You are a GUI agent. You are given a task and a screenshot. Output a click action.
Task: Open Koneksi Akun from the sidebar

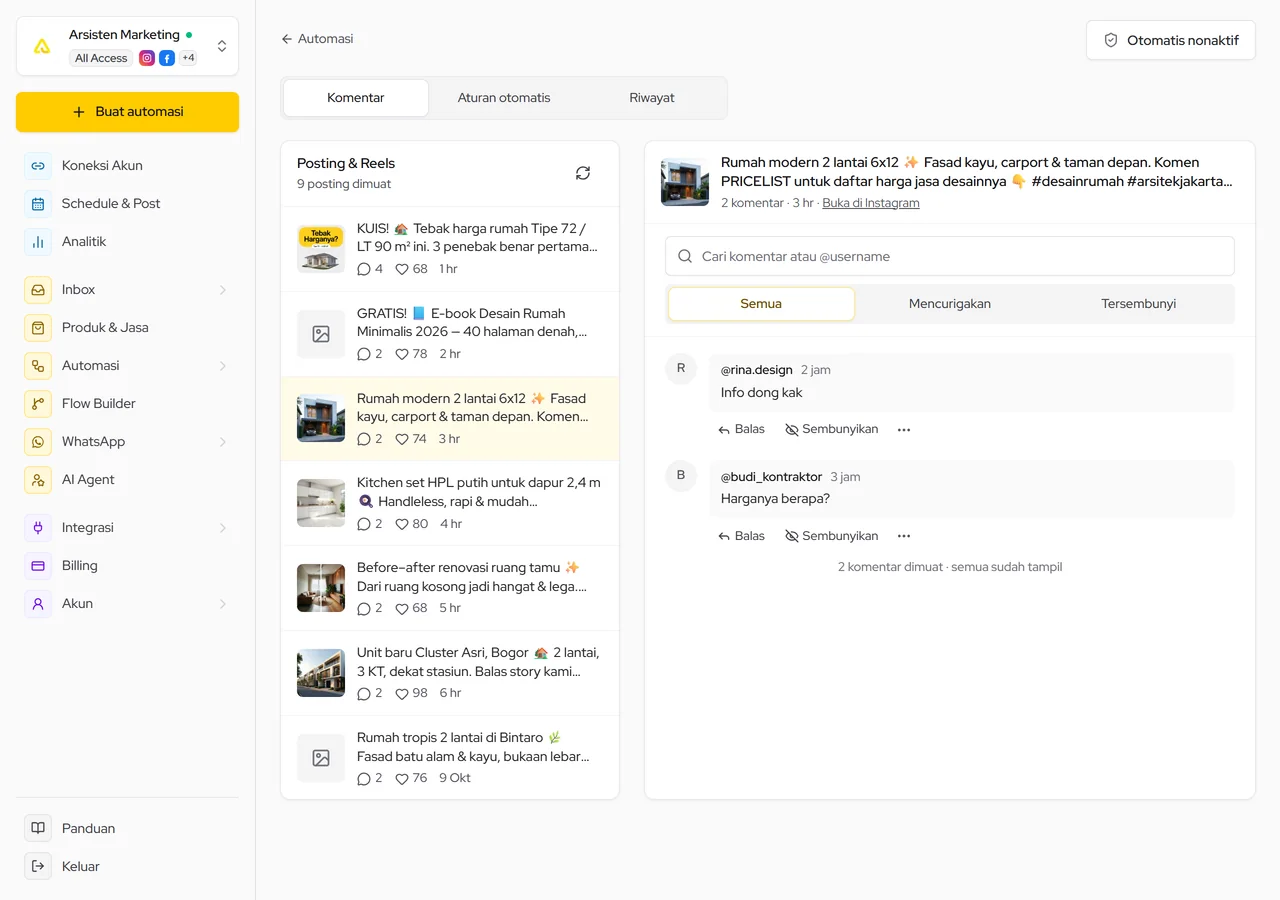click(127, 165)
